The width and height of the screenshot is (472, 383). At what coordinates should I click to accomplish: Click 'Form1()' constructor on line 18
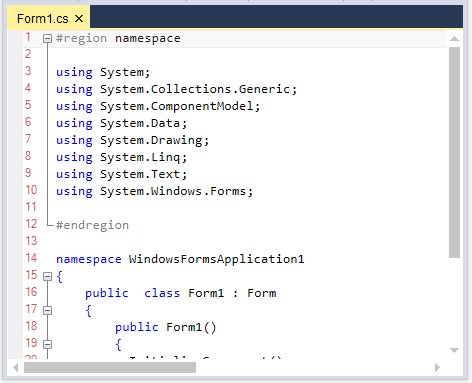pos(191,327)
